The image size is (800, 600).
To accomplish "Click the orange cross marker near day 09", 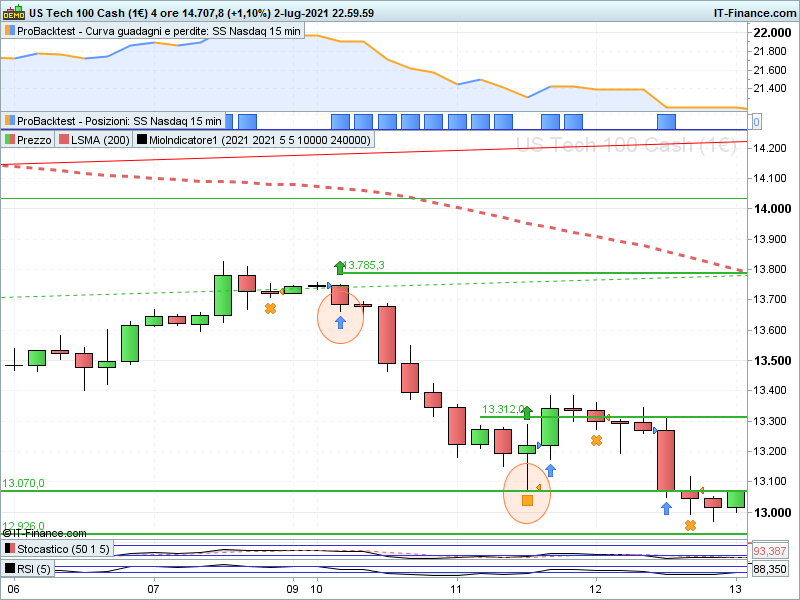I will [x=270, y=309].
